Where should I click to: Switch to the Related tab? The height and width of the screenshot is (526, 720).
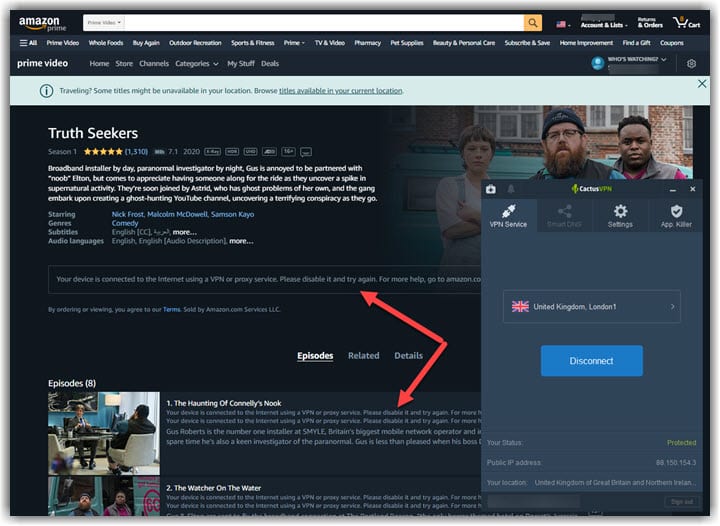364,356
